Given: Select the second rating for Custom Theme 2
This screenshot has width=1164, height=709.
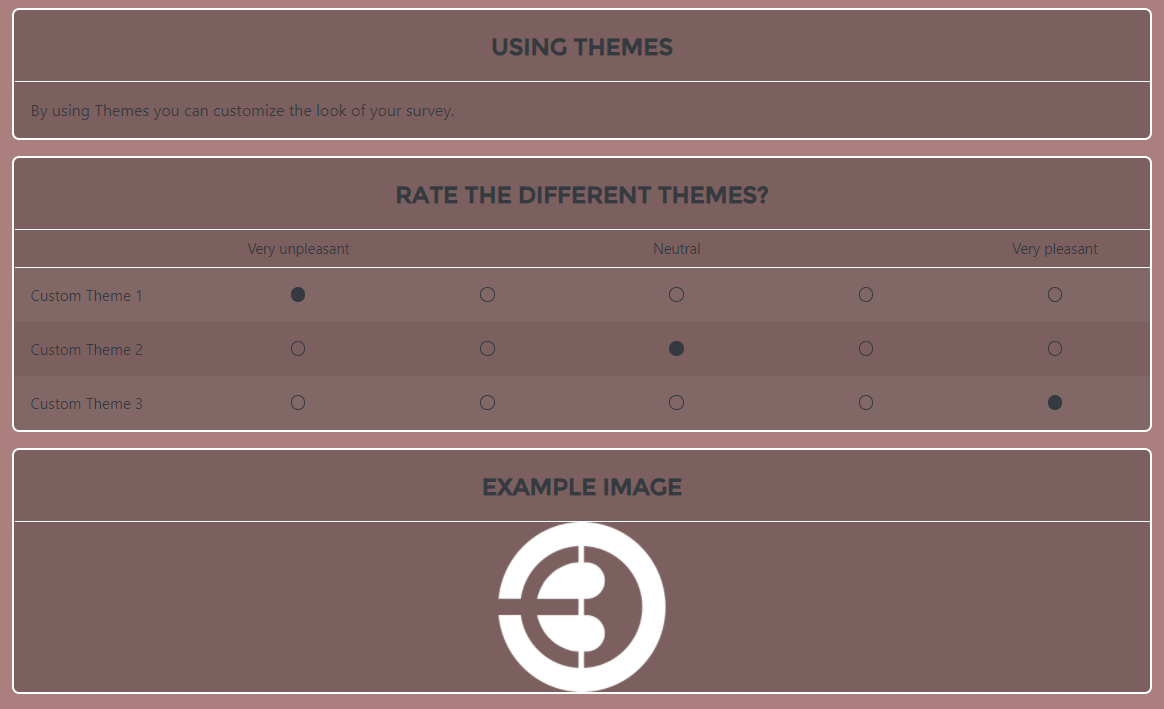Looking at the screenshot, I should 487,348.
